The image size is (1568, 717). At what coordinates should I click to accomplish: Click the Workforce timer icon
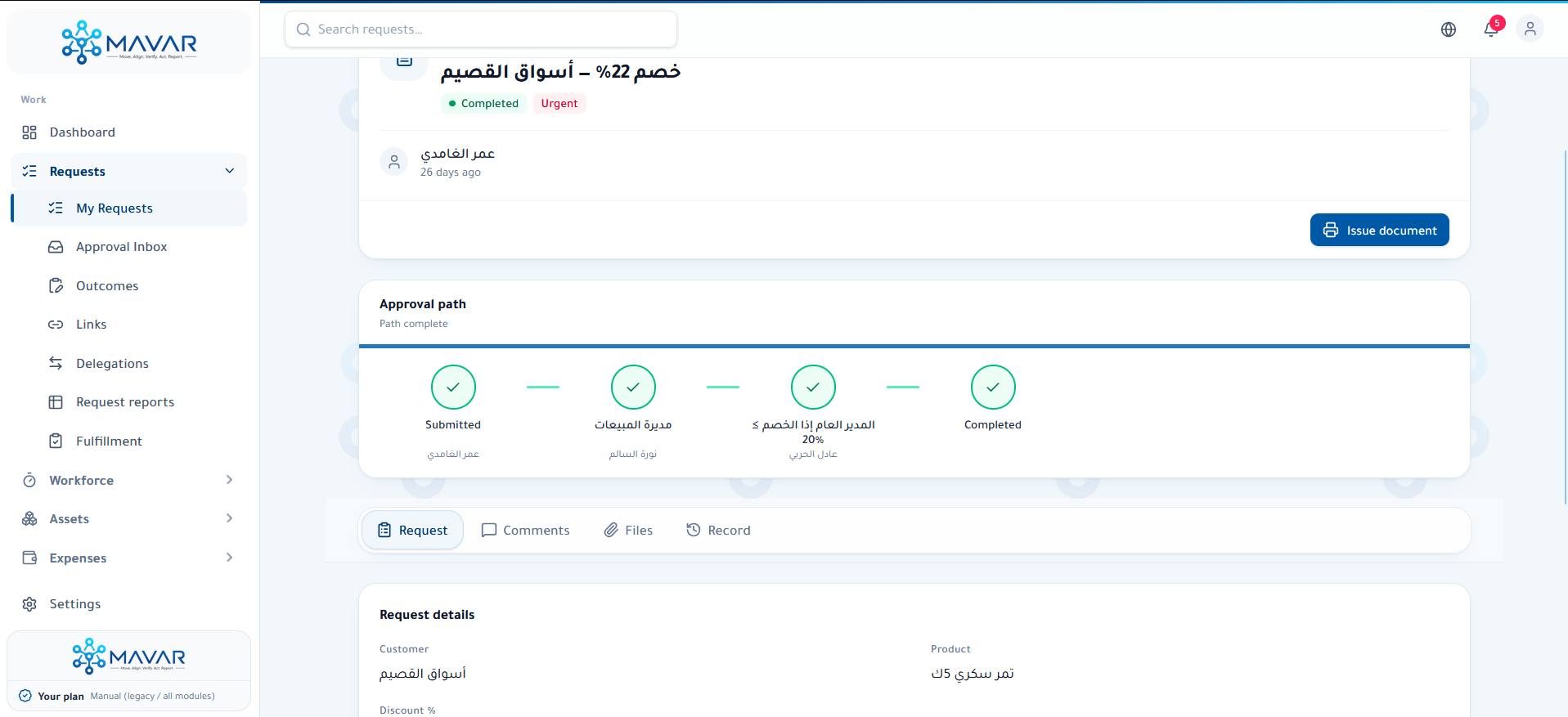29,480
